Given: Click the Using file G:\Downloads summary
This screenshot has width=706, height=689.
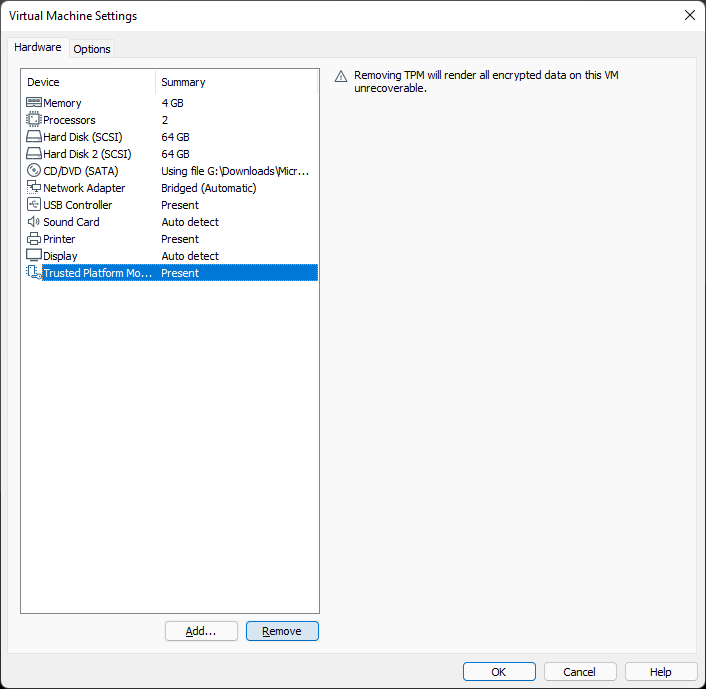Looking at the screenshot, I should pos(235,171).
